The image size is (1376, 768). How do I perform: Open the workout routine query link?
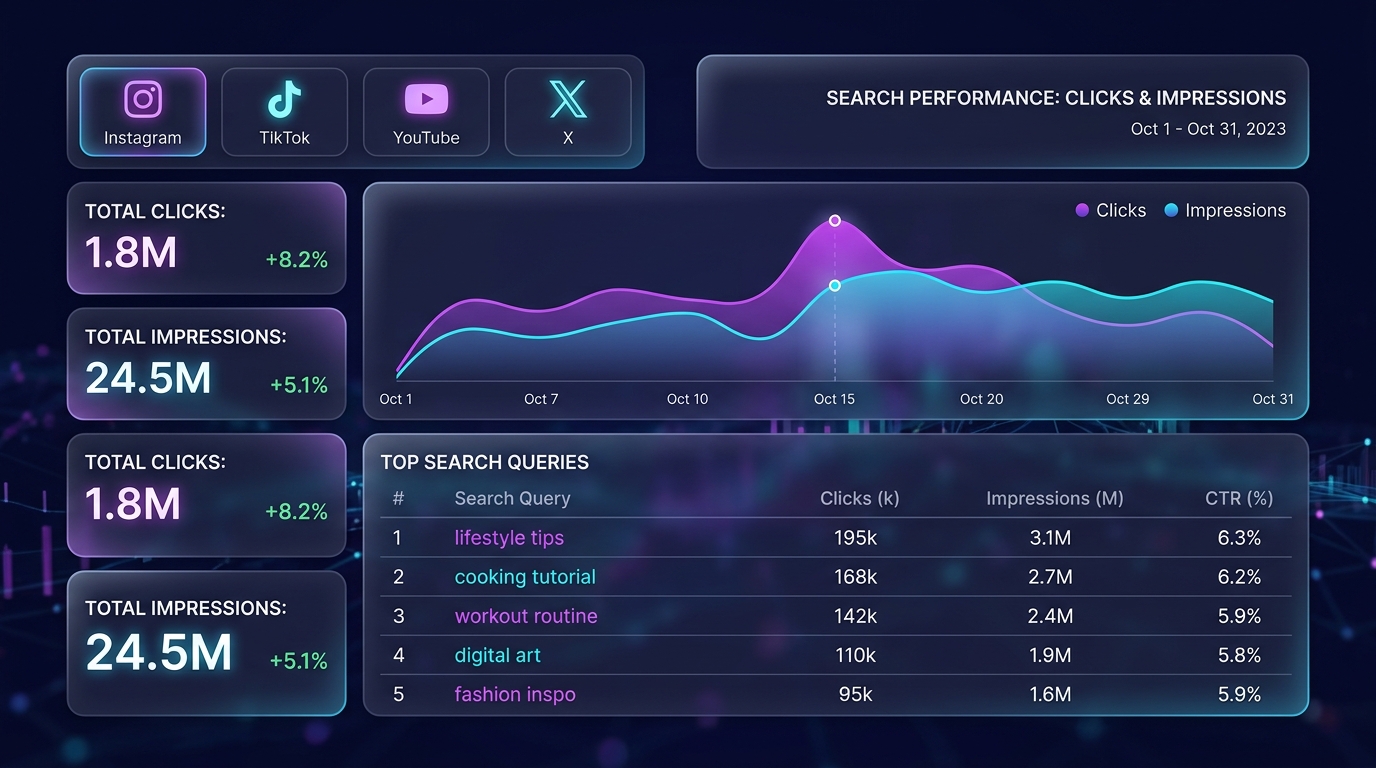coord(526,616)
